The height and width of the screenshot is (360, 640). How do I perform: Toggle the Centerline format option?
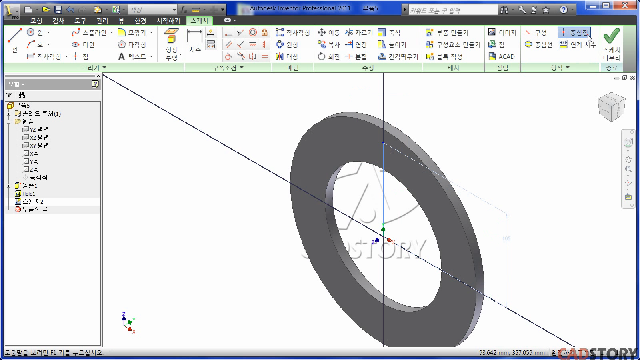pyautogui.click(x=574, y=32)
